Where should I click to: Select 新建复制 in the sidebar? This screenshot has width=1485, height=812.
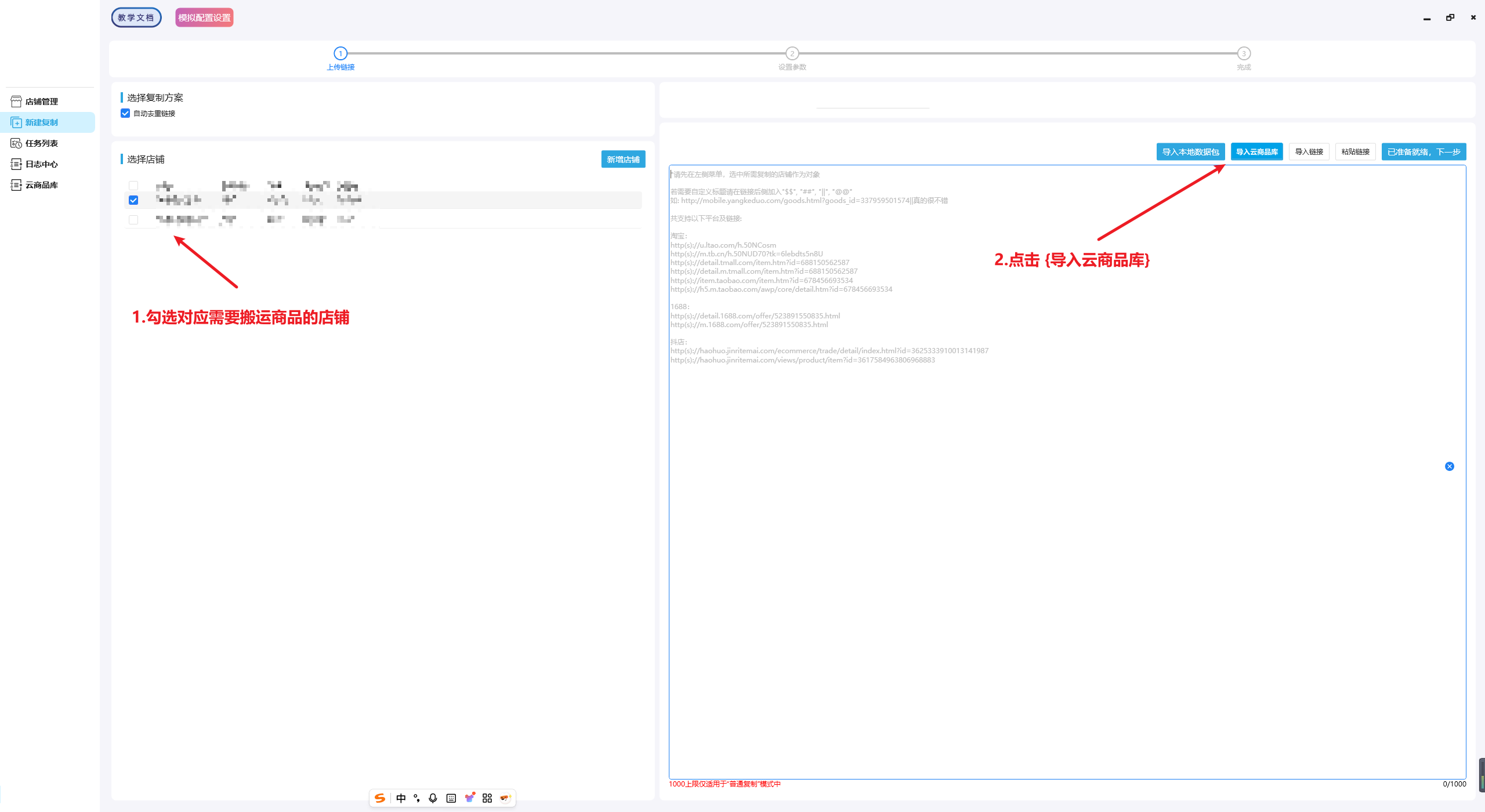tap(49, 122)
